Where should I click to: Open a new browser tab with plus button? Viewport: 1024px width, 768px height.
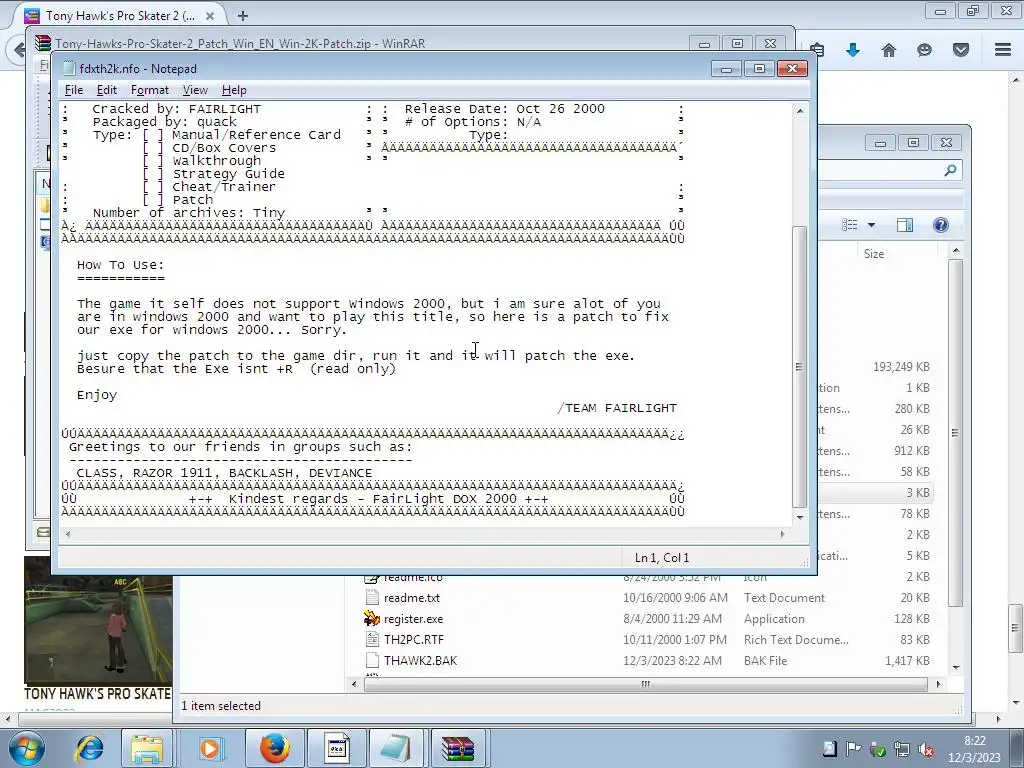[242, 16]
